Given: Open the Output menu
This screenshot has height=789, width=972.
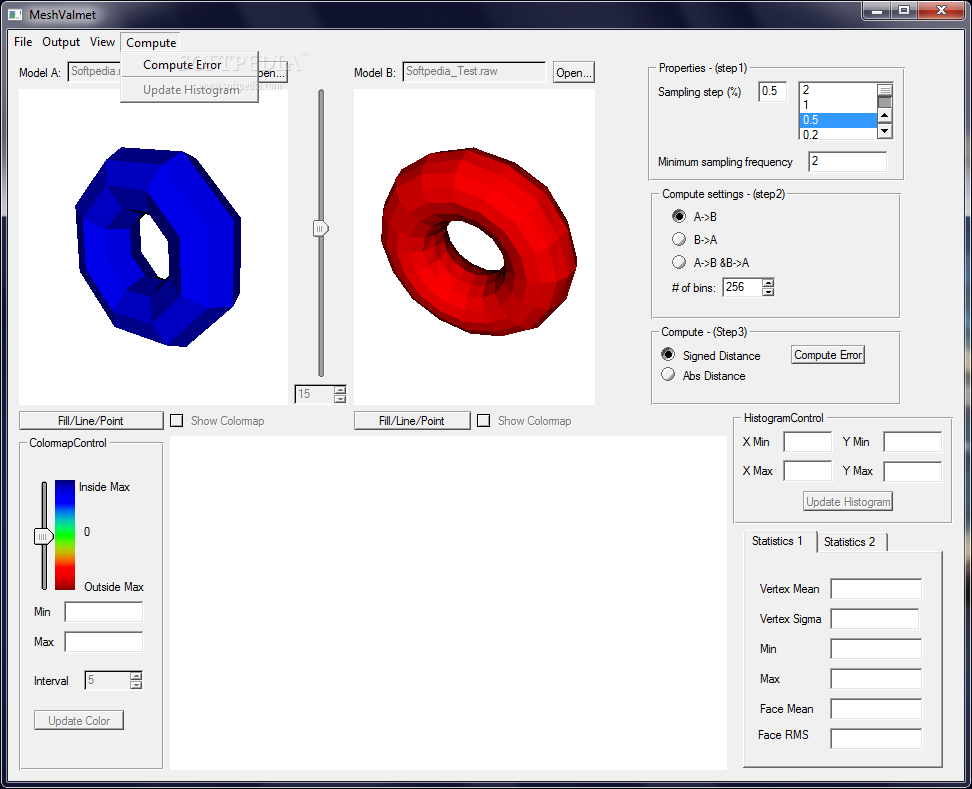Looking at the screenshot, I should click(61, 42).
